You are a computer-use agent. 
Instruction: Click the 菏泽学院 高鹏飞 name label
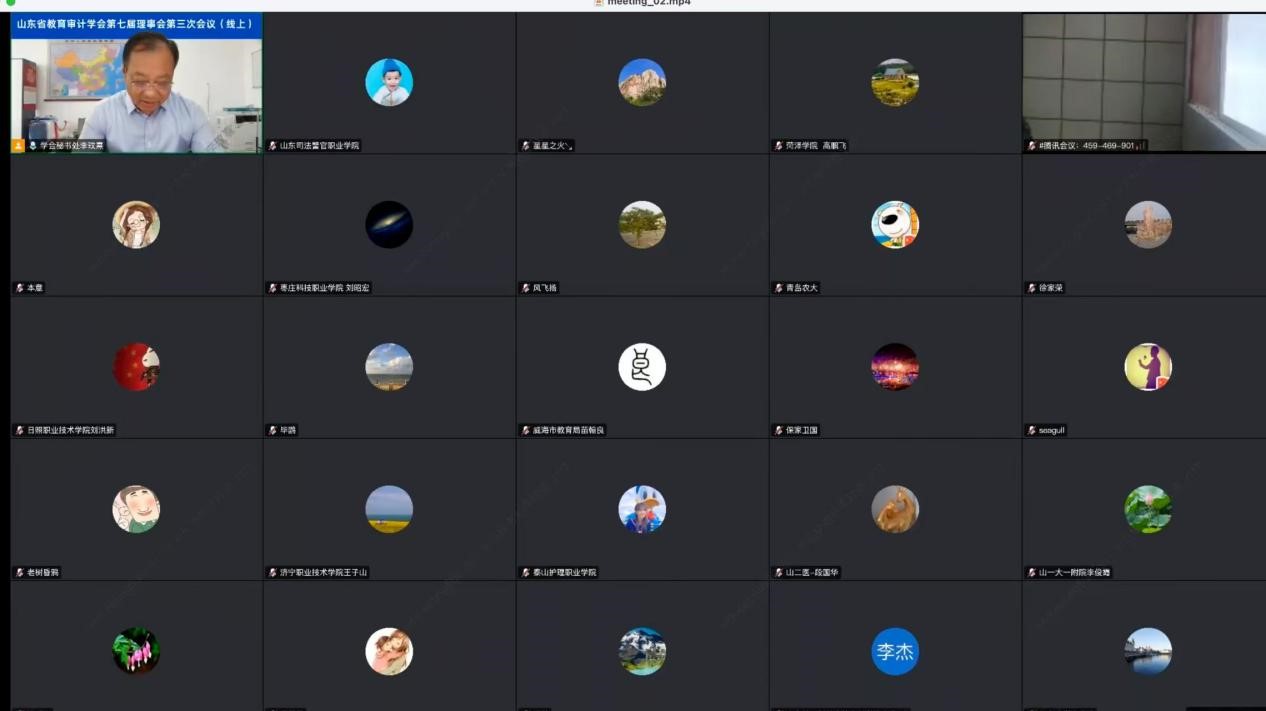point(814,146)
